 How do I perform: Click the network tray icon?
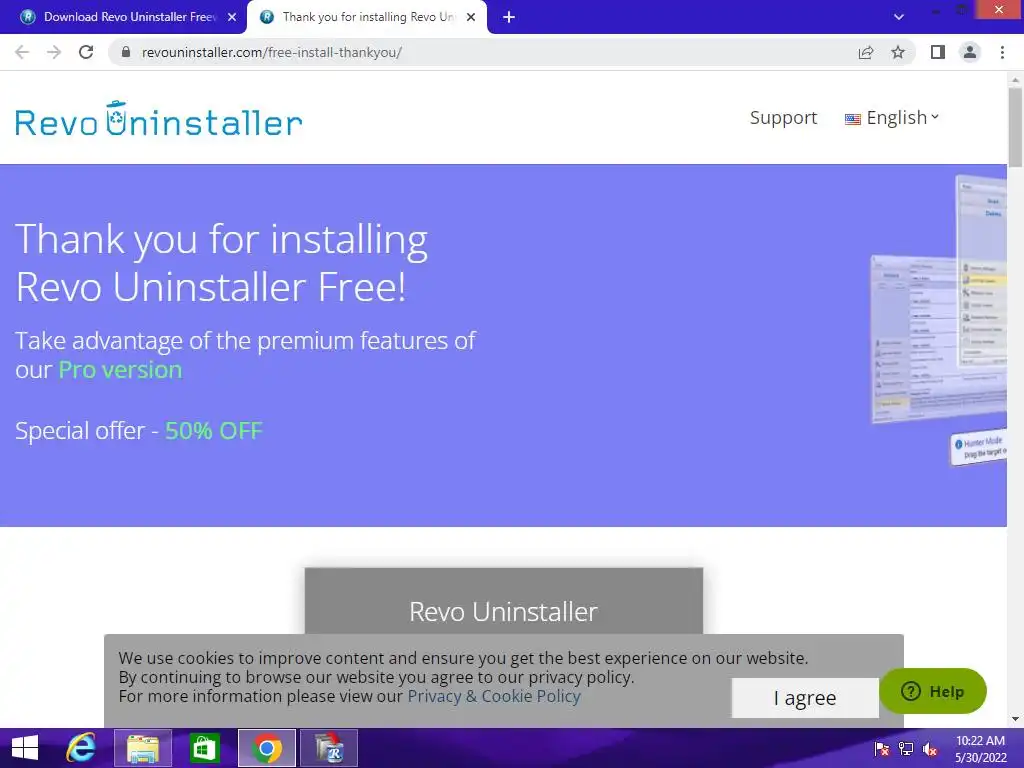pos(906,748)
